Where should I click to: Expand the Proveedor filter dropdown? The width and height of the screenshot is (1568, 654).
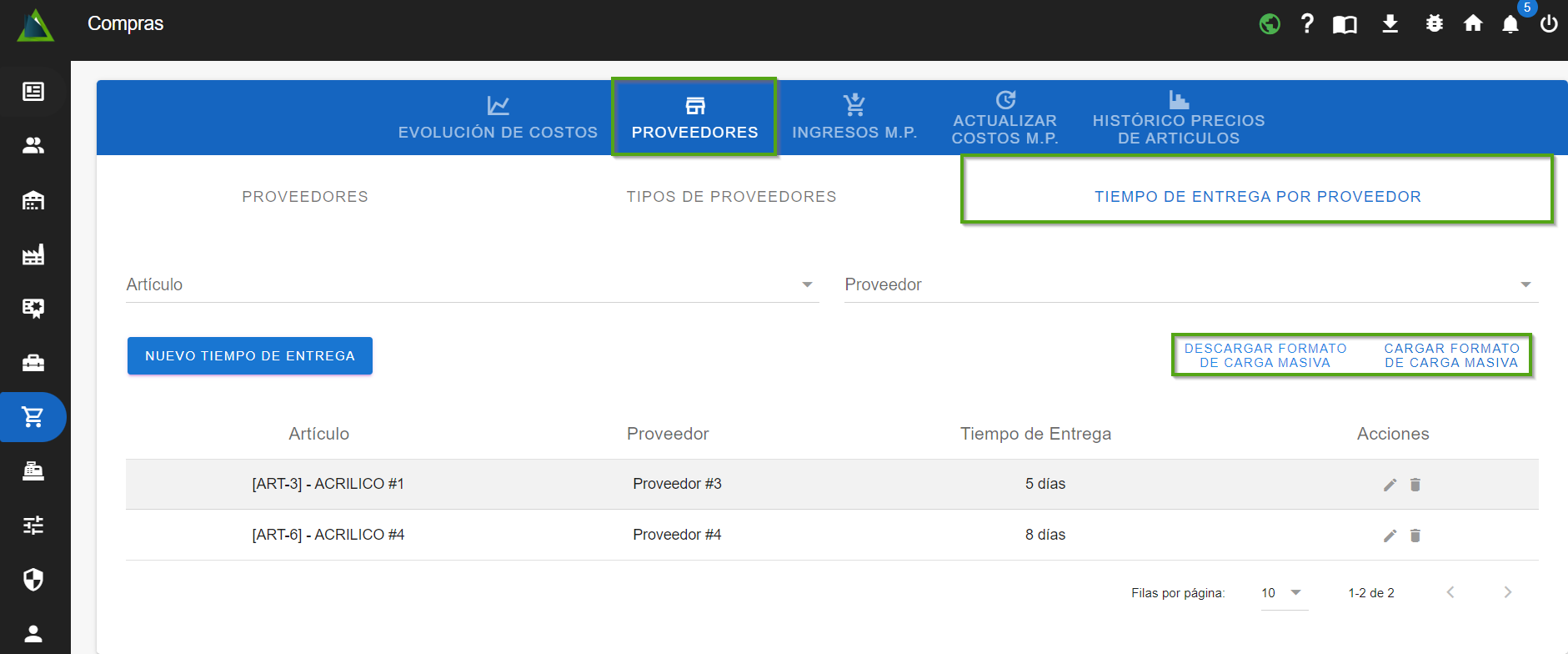(x=1525, y=284)
